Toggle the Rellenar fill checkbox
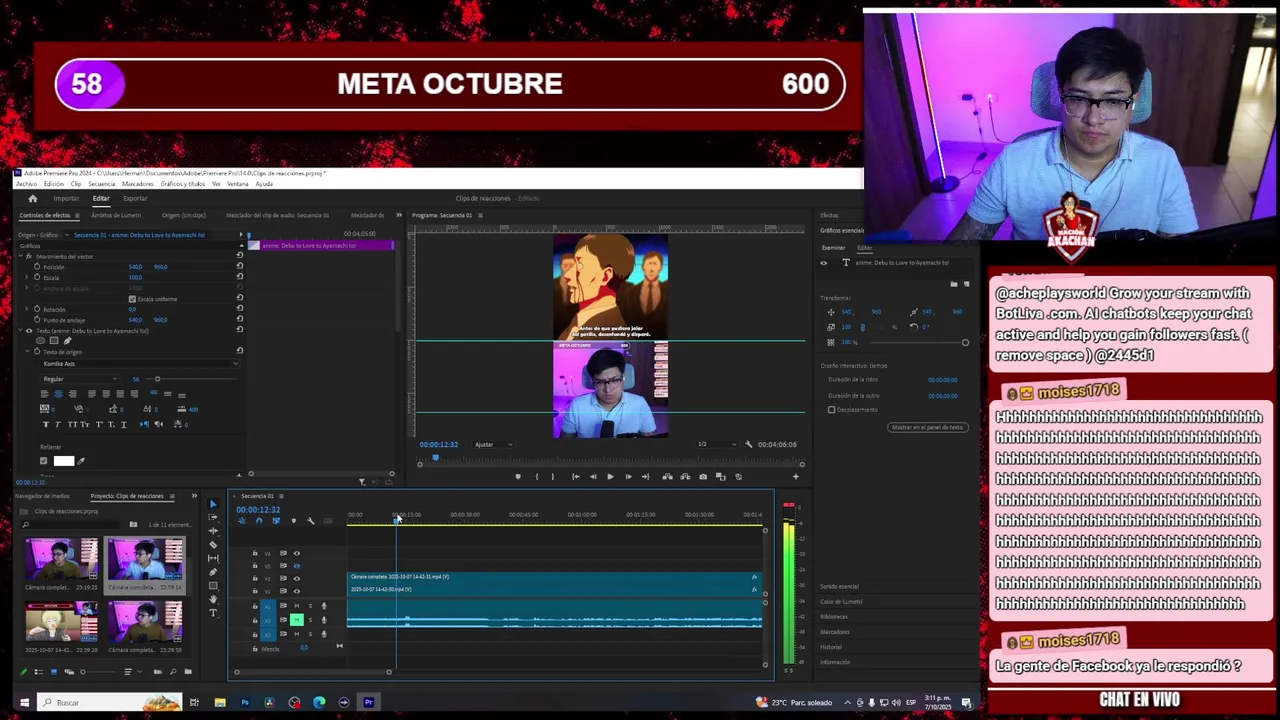Viewport: 1280px width, 720px height. click(x=43, y=461)
